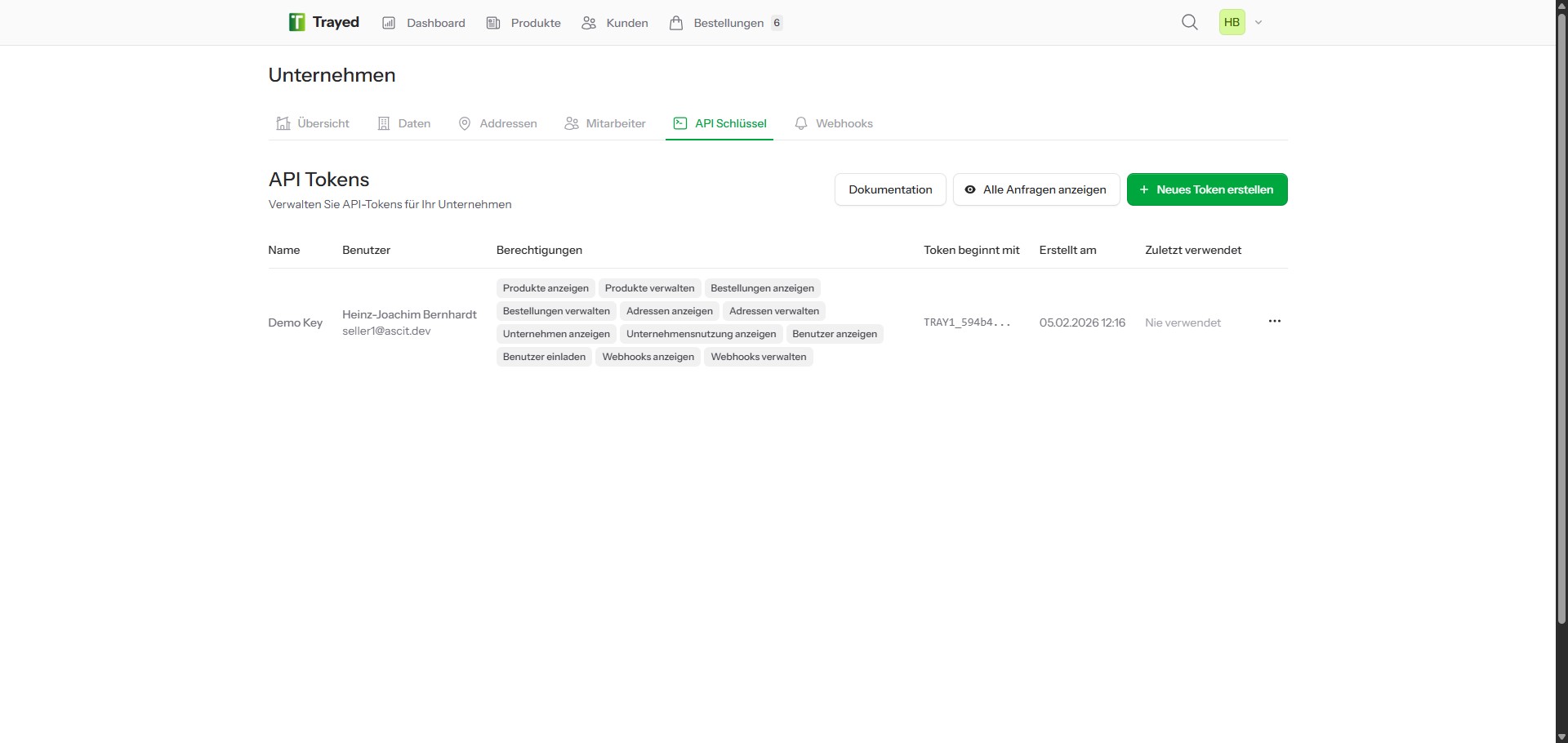Click the Produkte package icon

[x=493, y=23]
